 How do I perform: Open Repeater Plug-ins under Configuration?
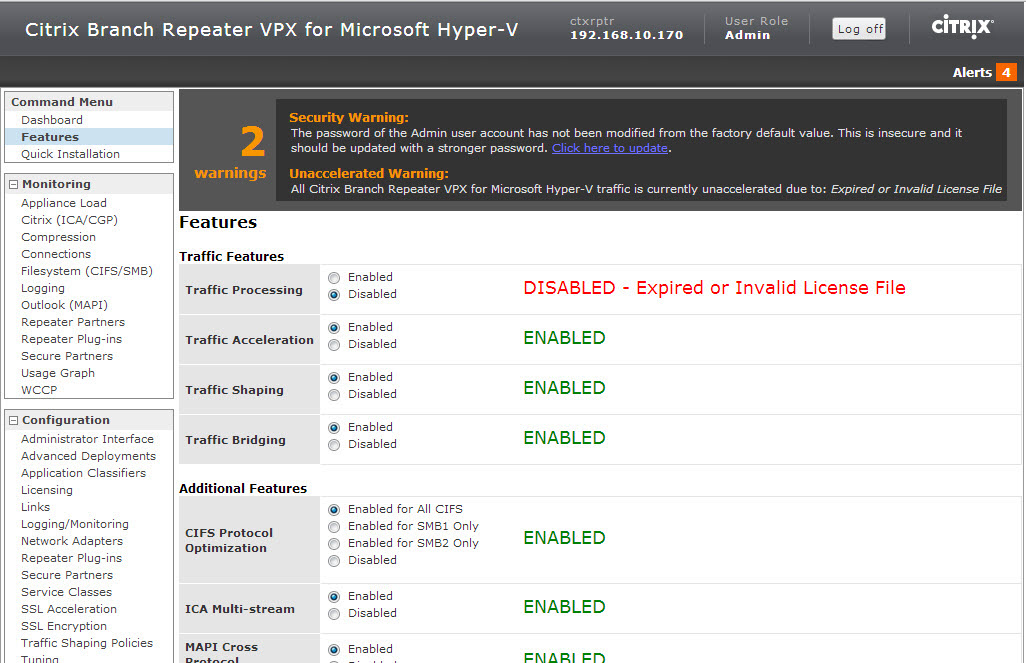(71, 558)
